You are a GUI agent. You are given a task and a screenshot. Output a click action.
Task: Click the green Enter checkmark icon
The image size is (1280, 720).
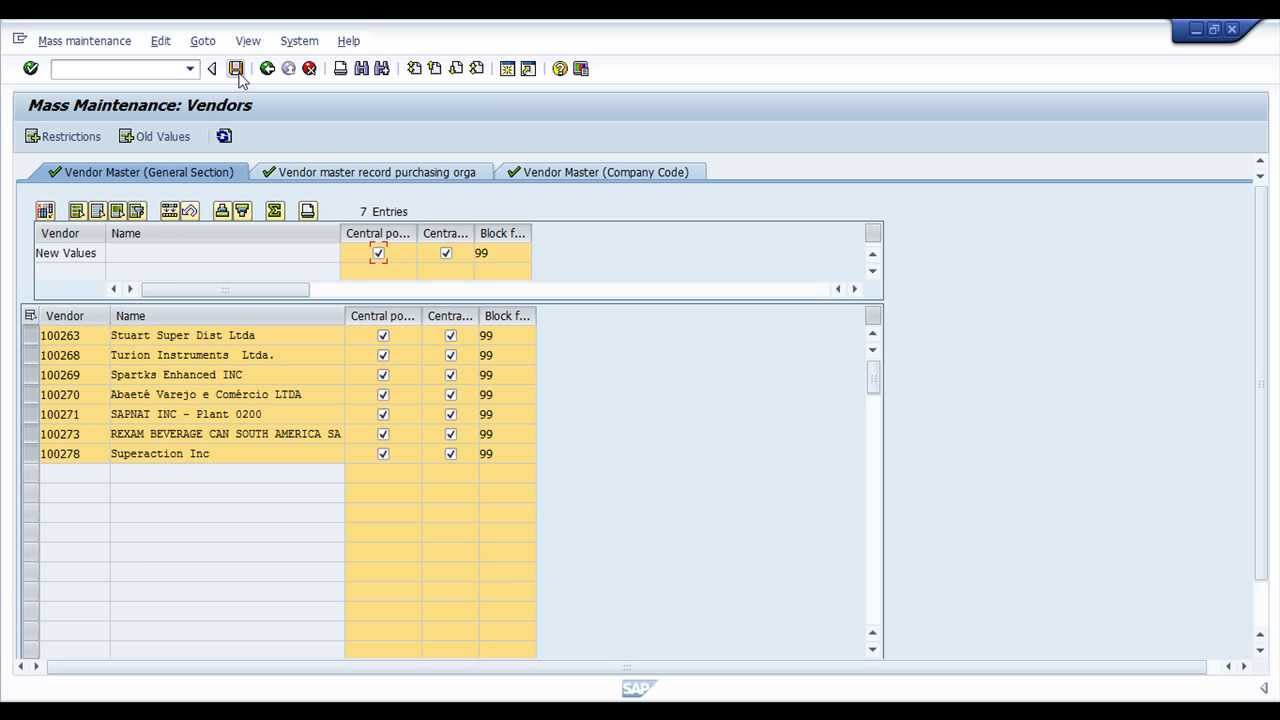tap(31, 69)
